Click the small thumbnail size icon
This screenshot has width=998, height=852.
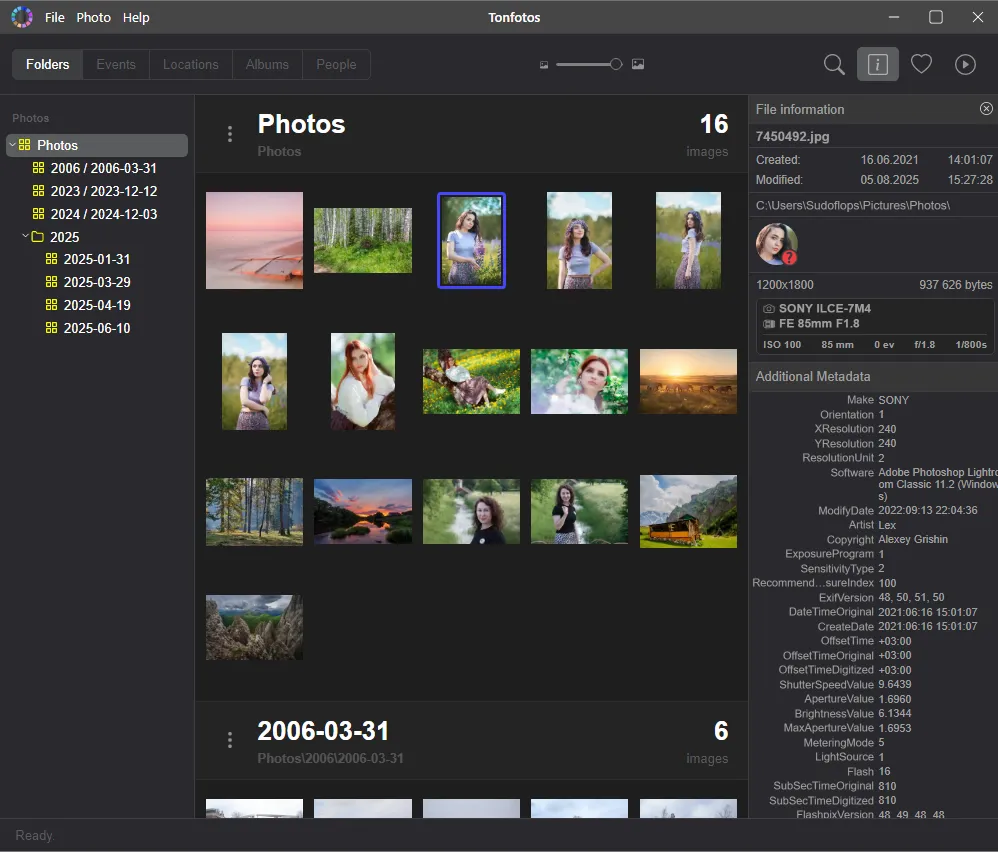tap(544, 65)
